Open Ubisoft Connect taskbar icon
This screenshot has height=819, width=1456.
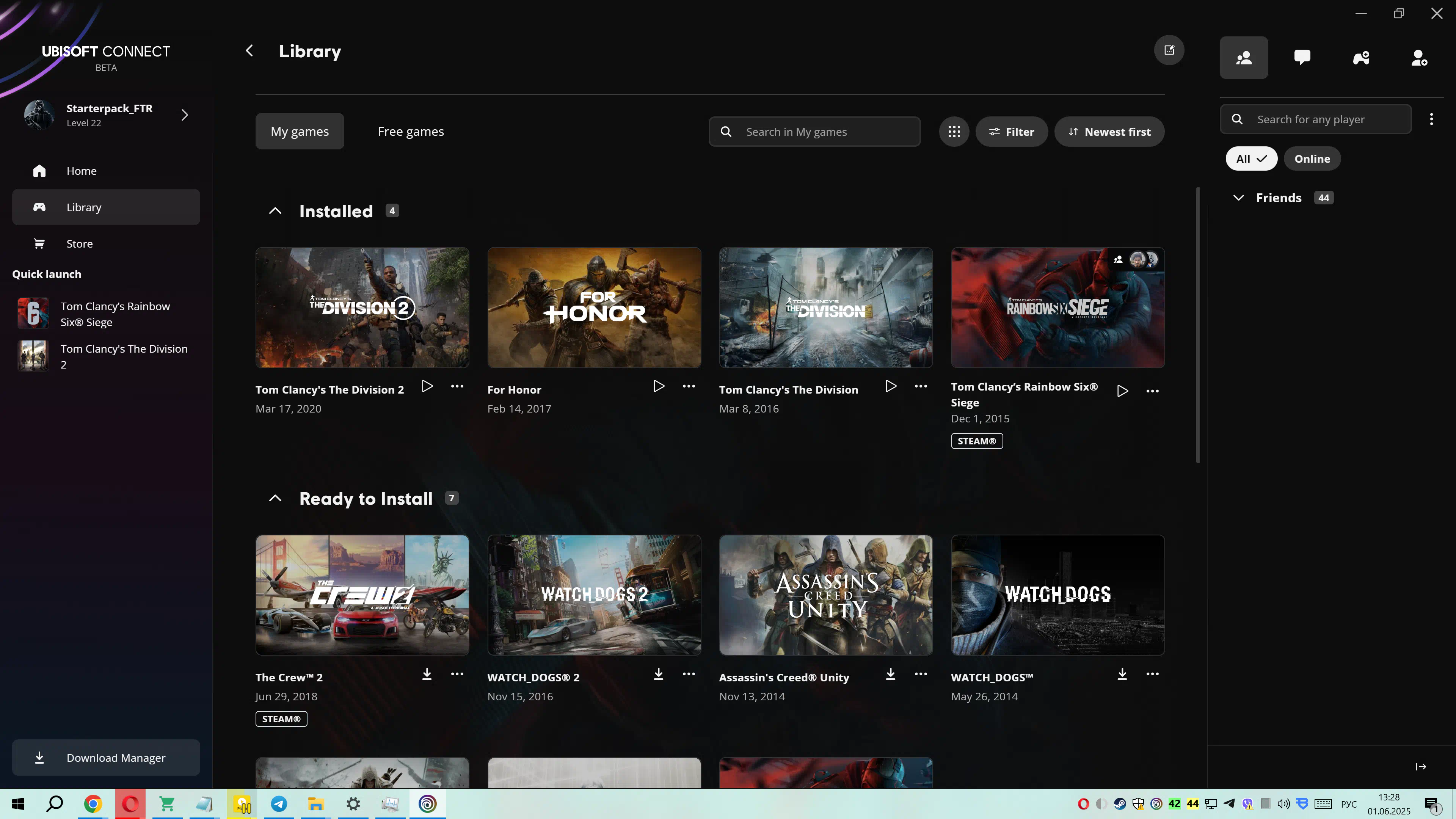point(428,804)
